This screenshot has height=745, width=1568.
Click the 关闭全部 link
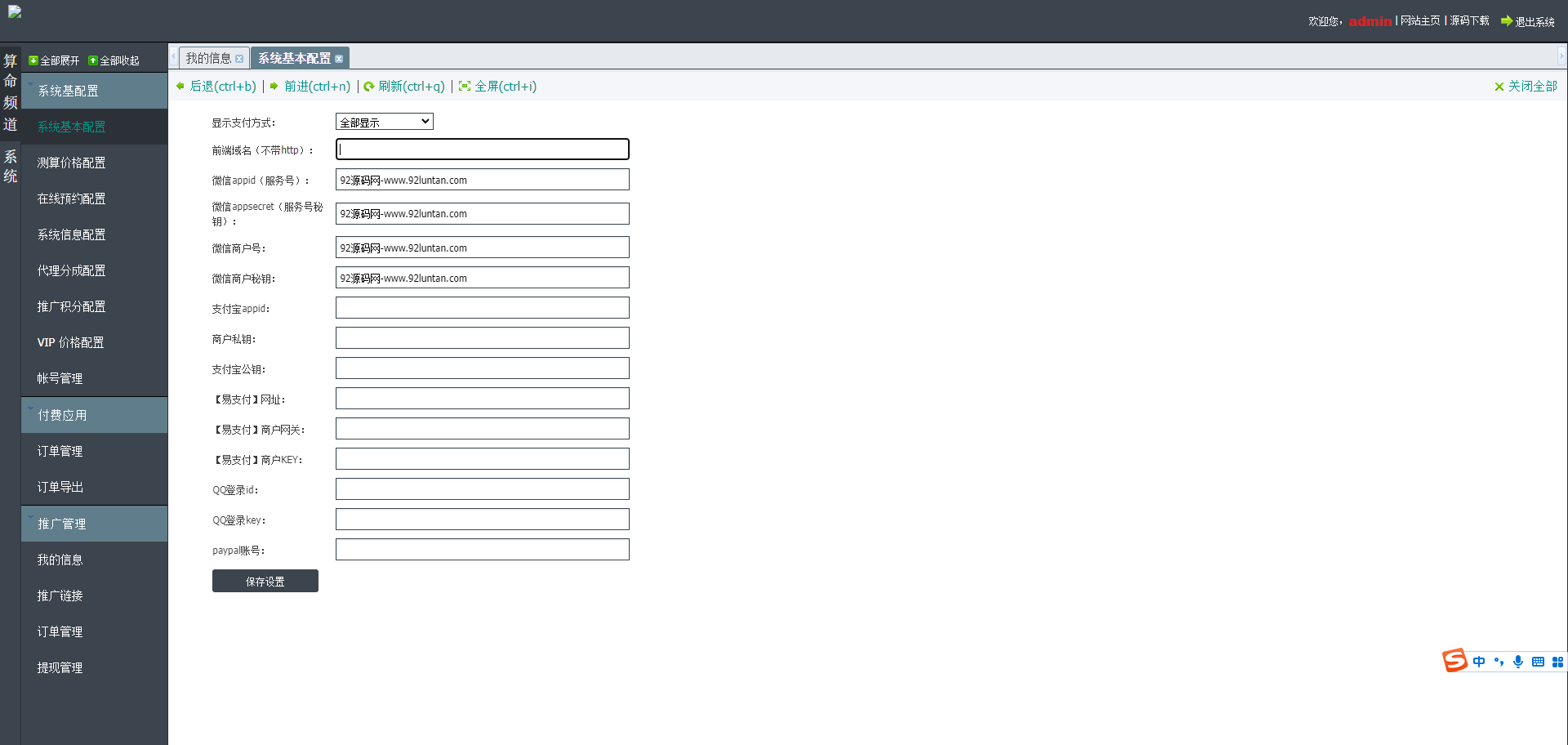pyautogui.click(x=1532, y=86)
